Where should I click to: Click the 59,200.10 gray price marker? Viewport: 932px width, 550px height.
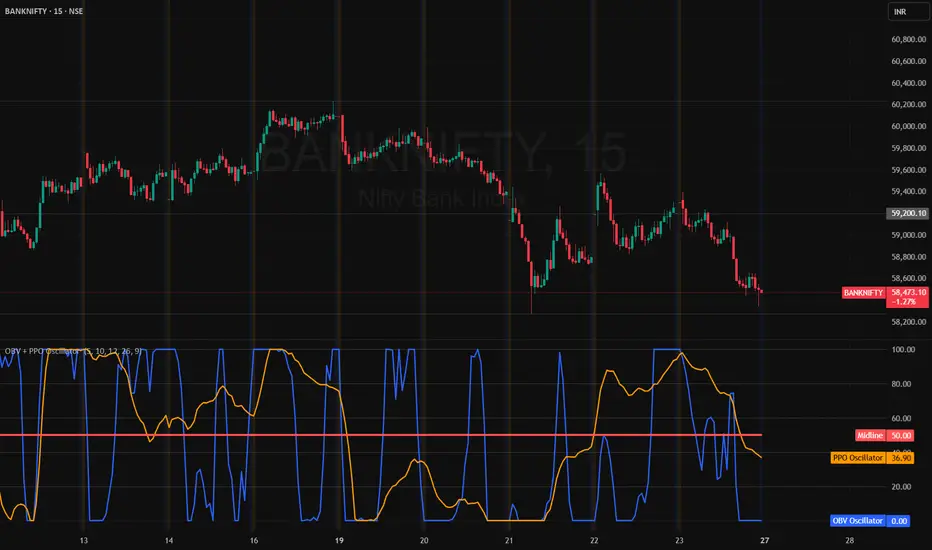908,213
